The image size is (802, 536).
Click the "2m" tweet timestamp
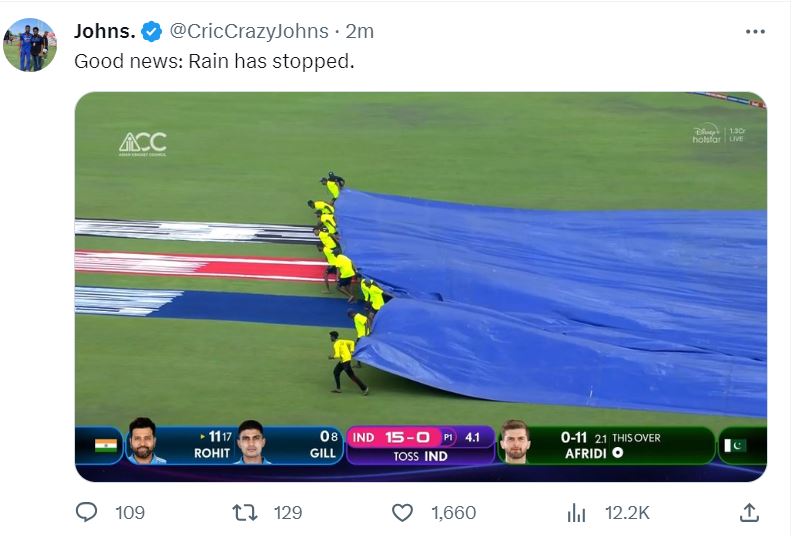358,31
